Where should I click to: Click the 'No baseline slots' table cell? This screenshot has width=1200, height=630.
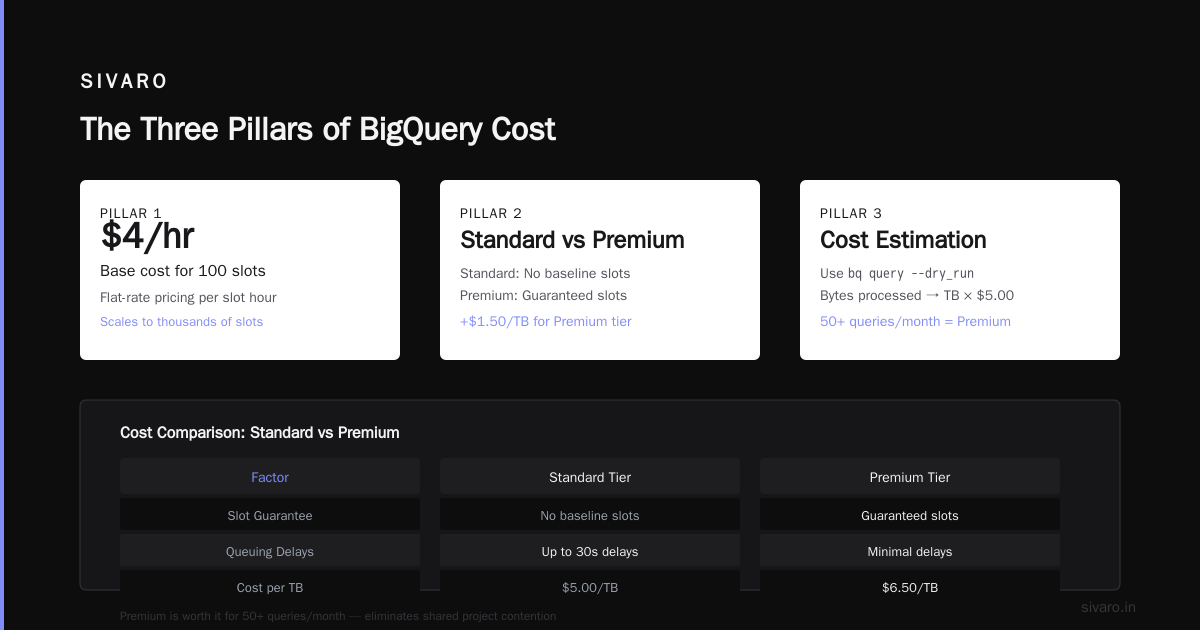click(x=590, y=515)
